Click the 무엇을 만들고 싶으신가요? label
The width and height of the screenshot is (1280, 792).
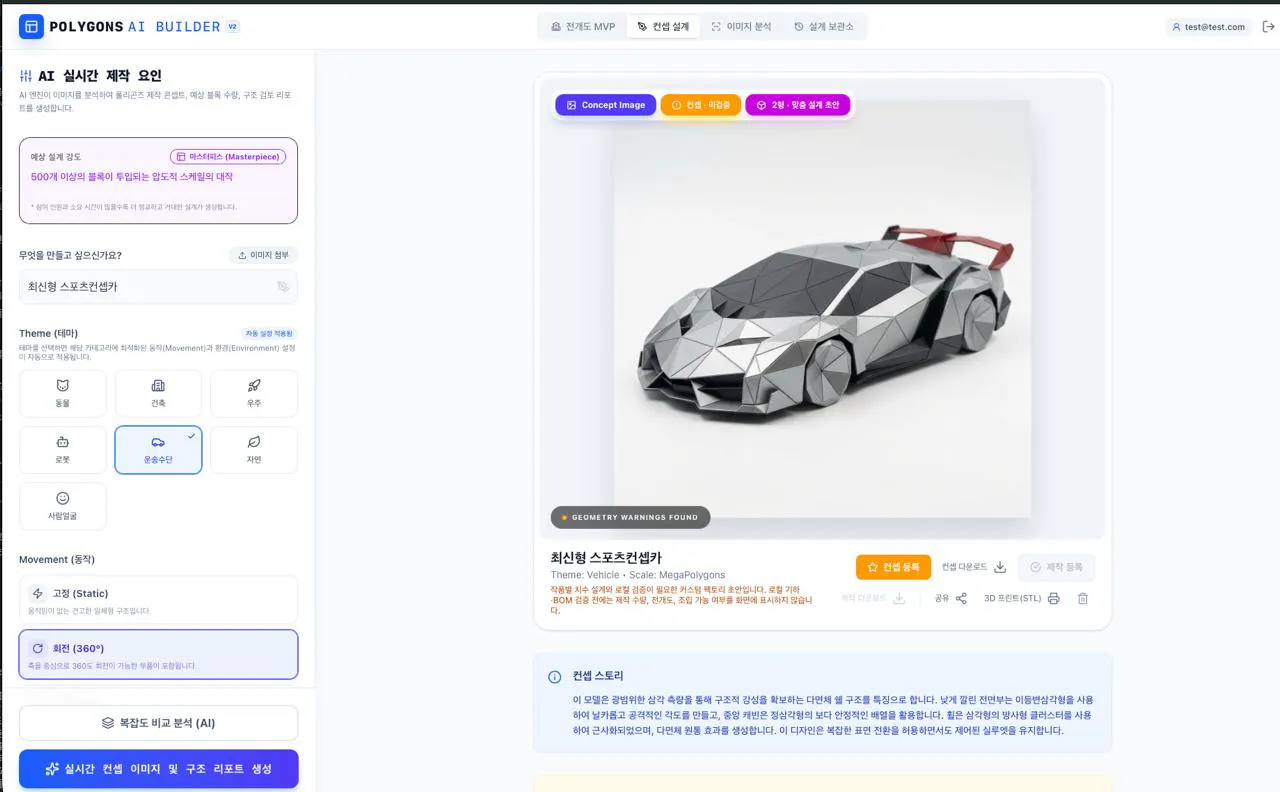pos(70,255)
